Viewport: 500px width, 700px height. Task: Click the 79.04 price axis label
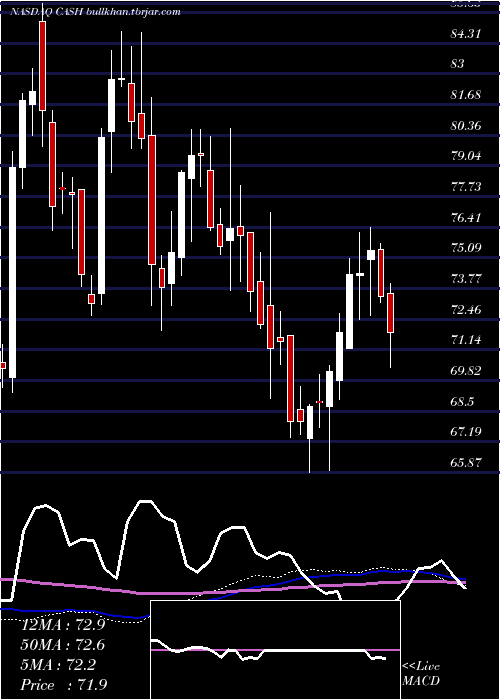[466, 156]
